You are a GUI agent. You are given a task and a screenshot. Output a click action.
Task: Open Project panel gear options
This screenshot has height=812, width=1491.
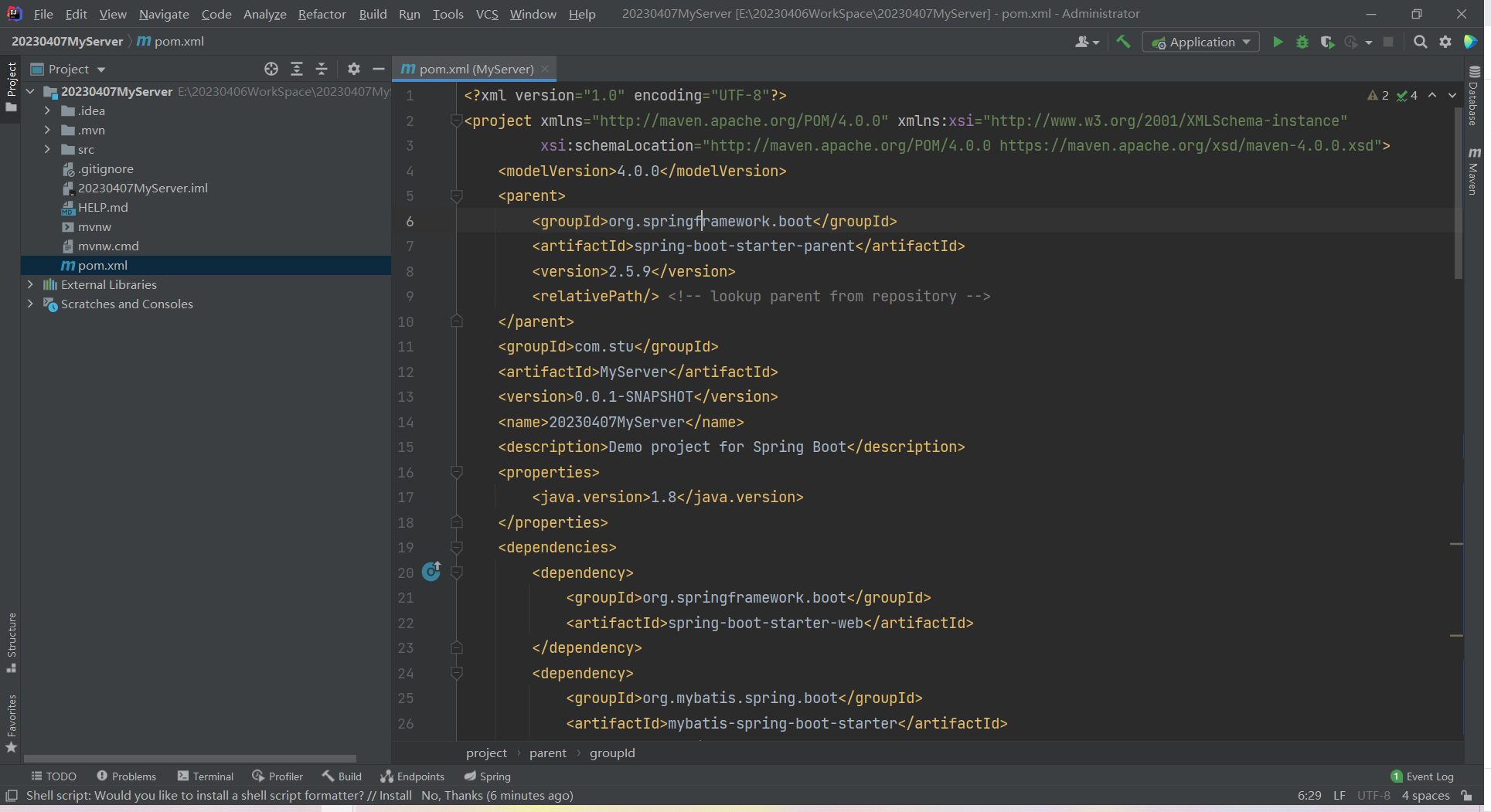(354, 70)
